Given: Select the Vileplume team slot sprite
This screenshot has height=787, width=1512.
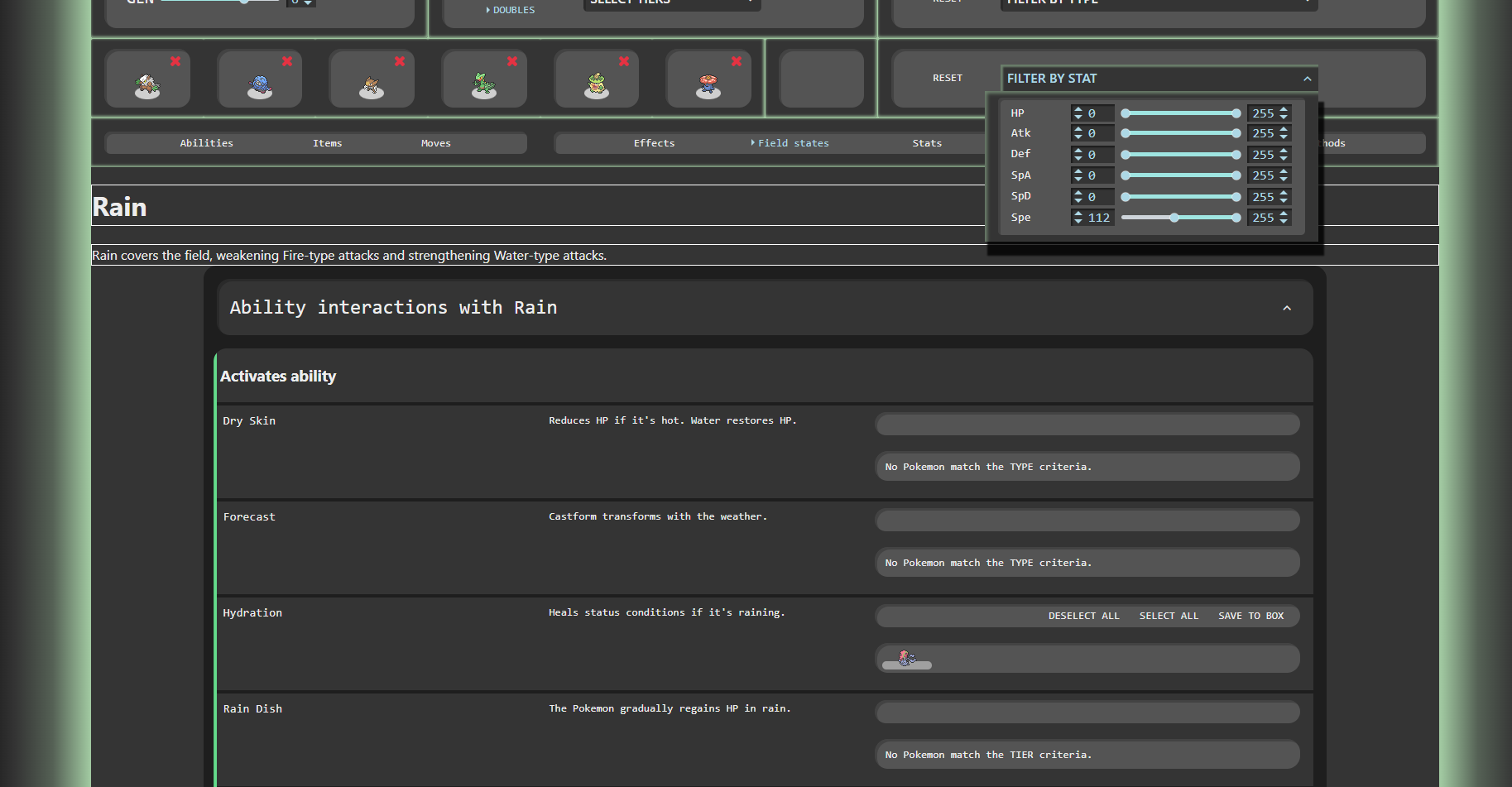Looking at the screenshot, I should (x=708, y=84).
